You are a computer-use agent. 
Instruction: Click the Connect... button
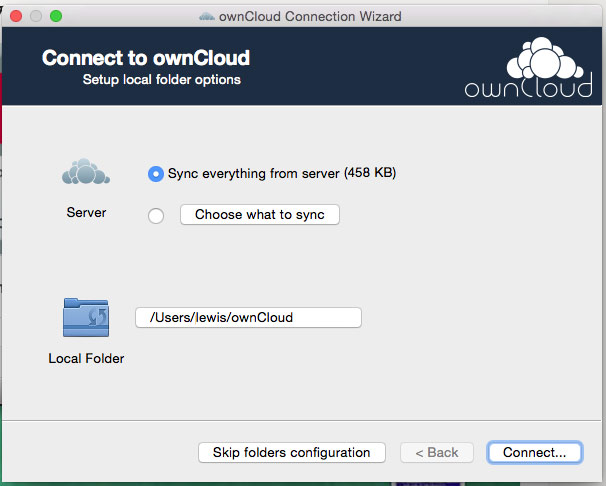[x=535, y=452]
